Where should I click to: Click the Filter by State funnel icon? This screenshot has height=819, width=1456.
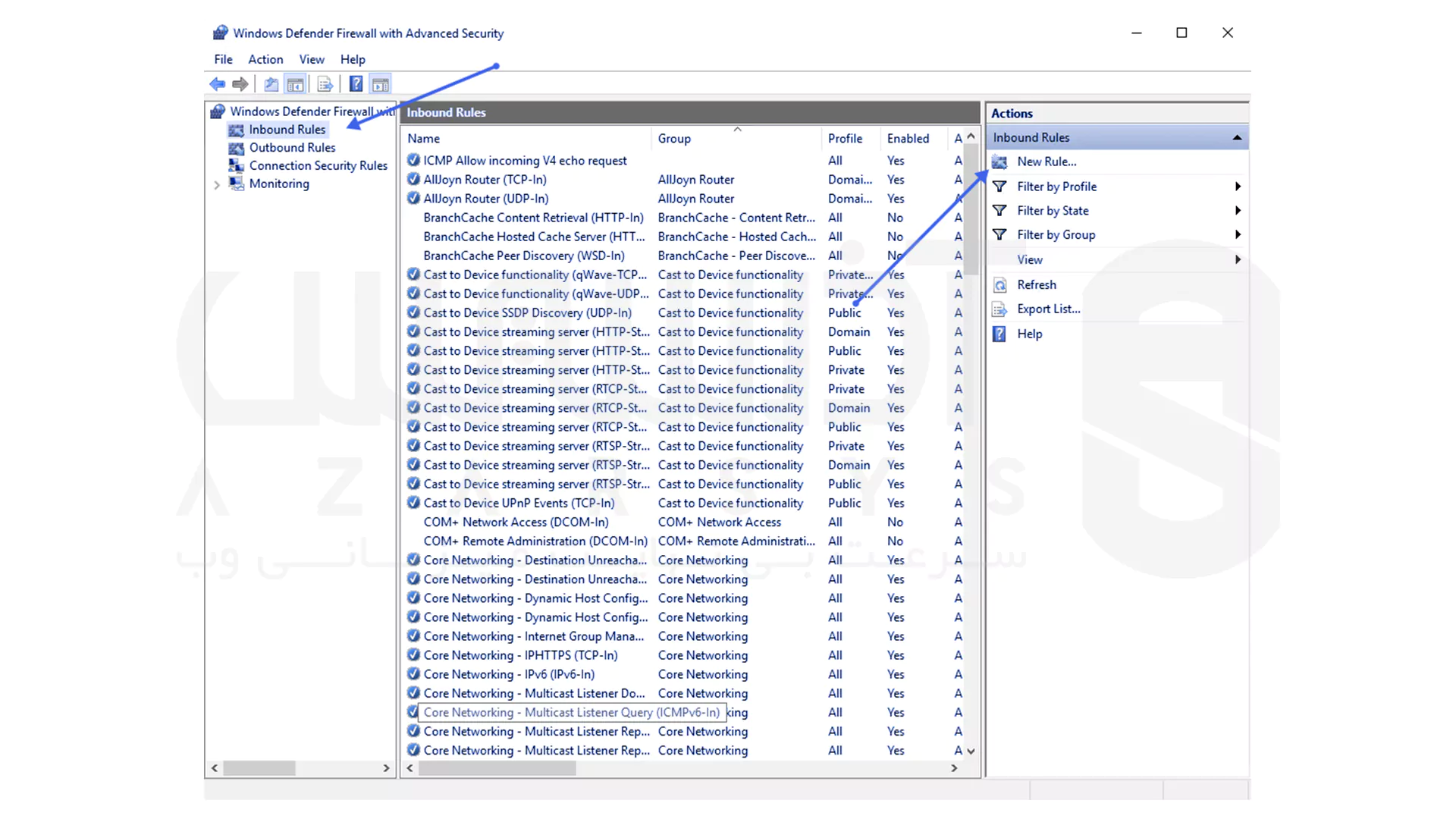pyautogui.click(x=999, y=211)
